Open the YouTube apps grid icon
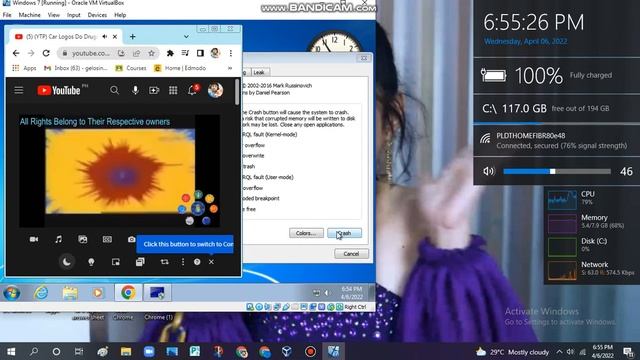This screenshot has height=360, width=640. click(173, 90)
